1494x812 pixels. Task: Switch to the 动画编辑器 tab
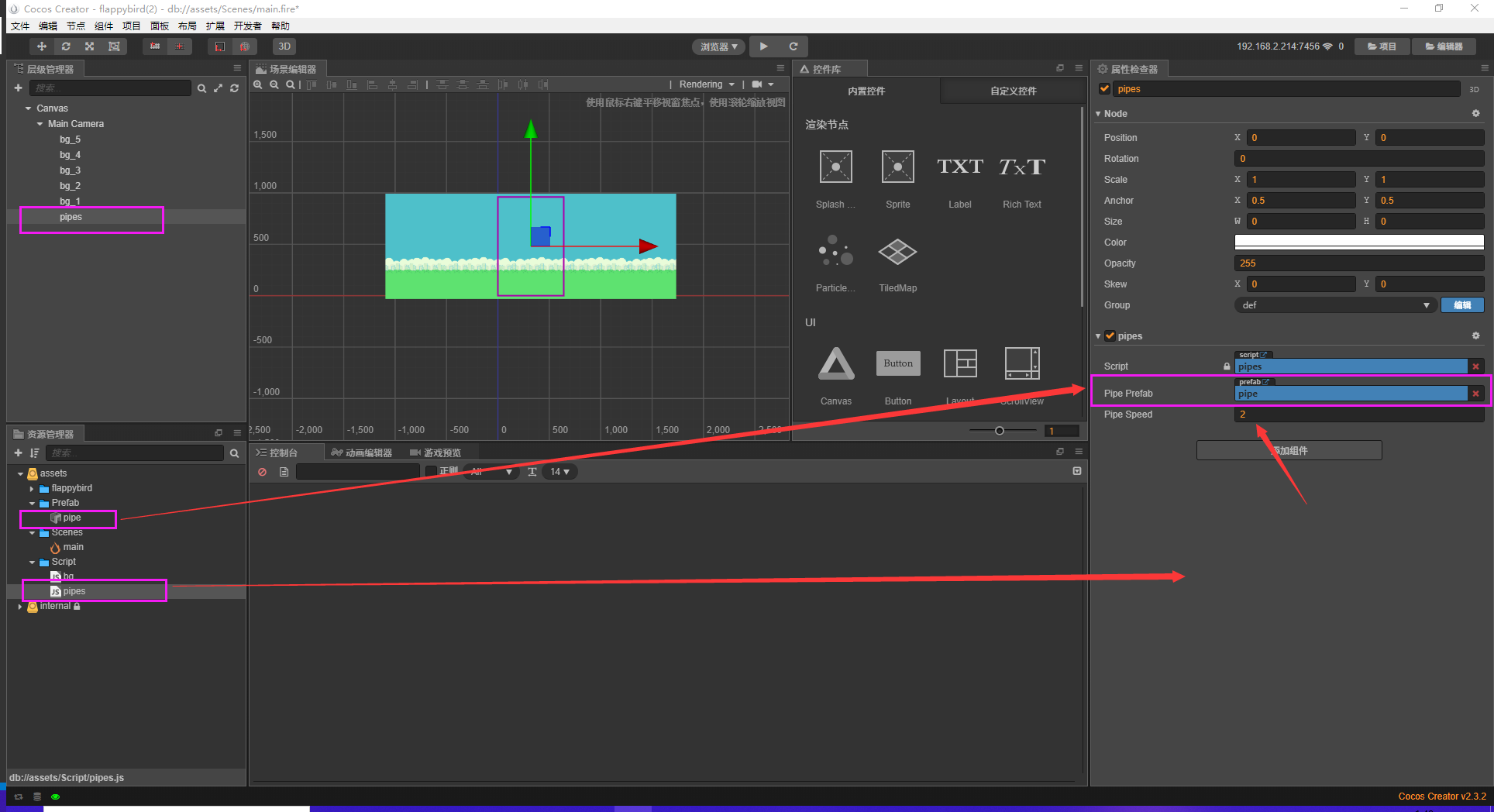(362, 452)
